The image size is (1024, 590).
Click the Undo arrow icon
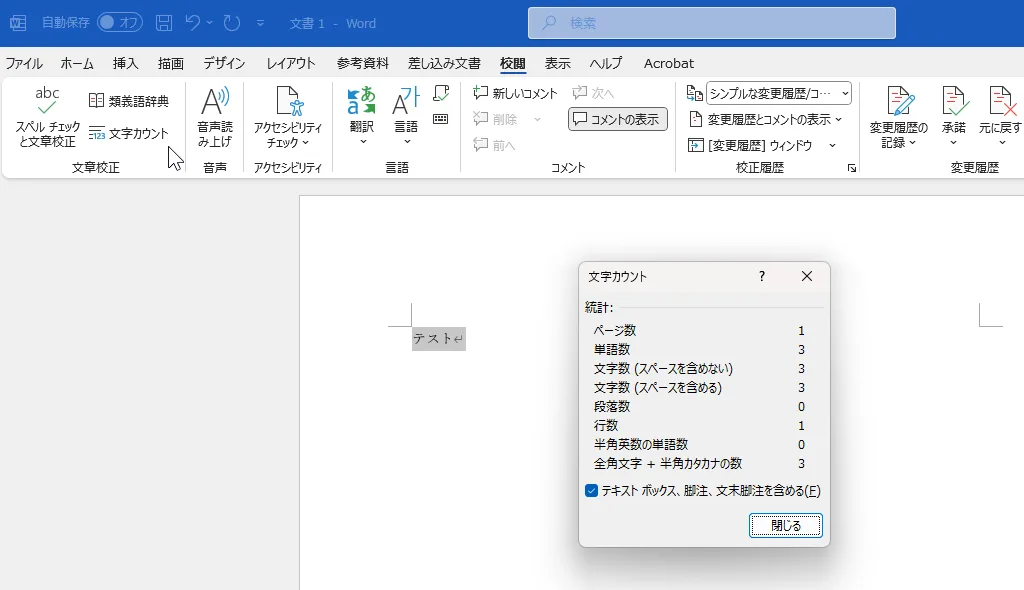click(x=192, y=23)
